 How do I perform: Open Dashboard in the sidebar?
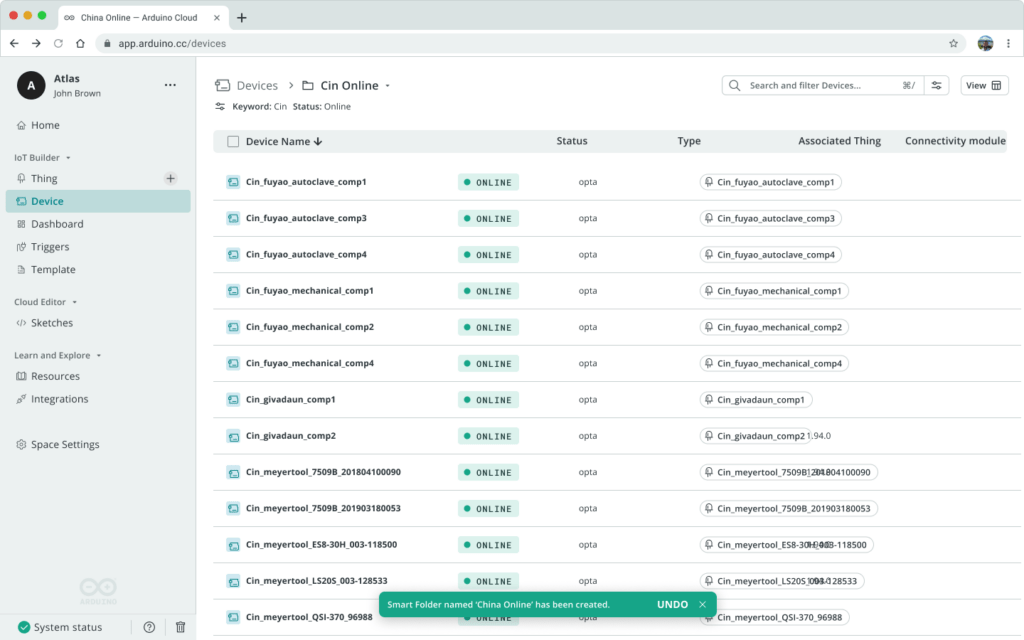[57, 224]
